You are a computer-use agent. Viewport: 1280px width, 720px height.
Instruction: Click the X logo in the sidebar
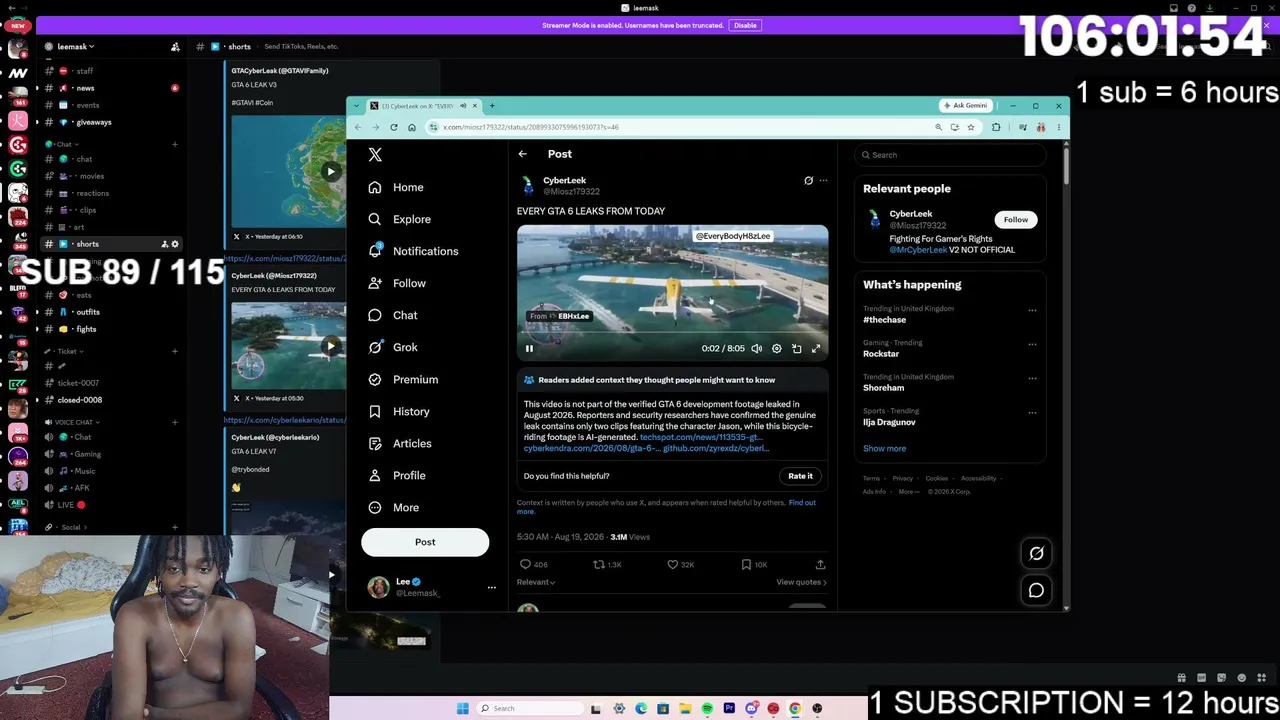pos(375,155)
